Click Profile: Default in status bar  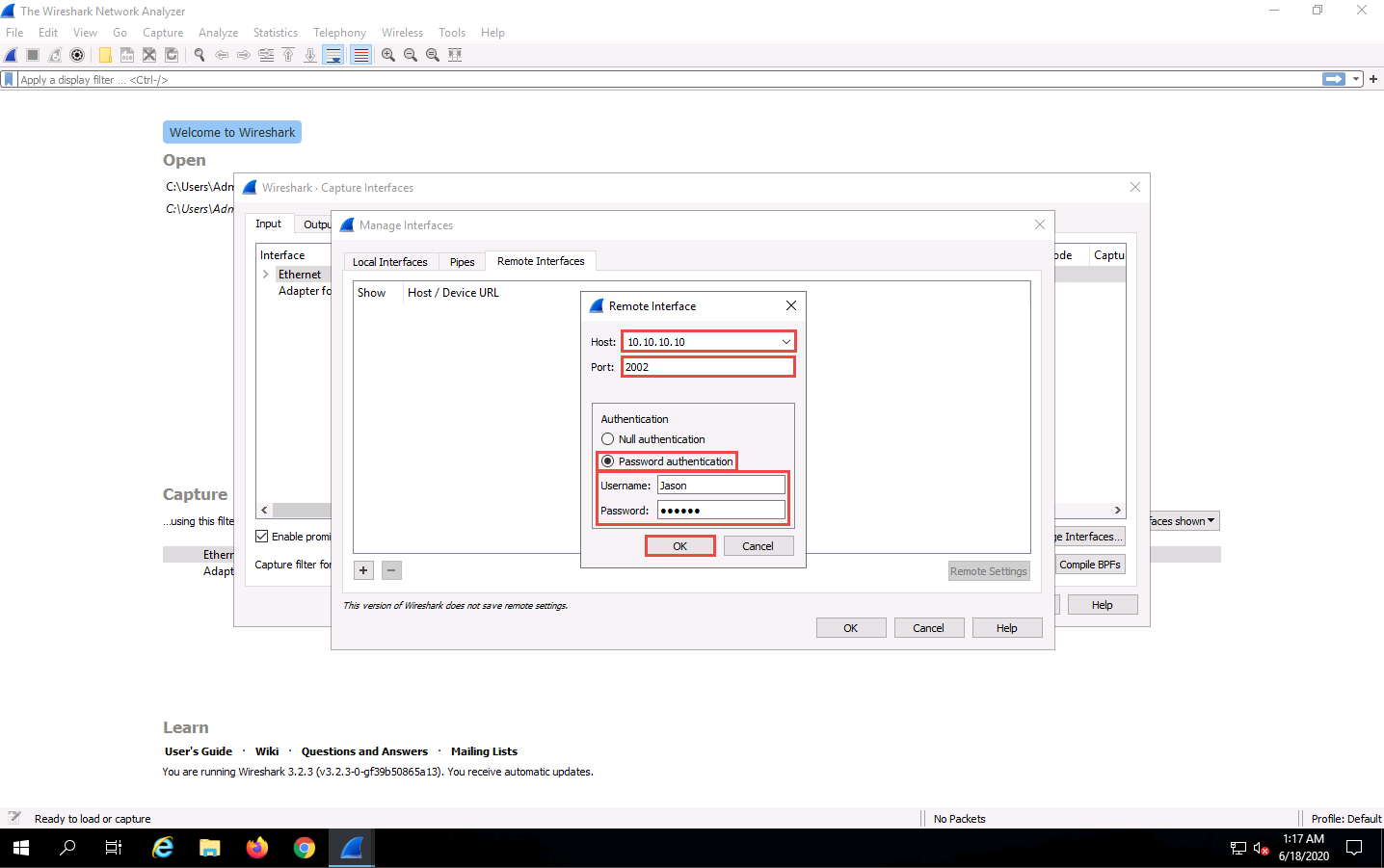1346,819
